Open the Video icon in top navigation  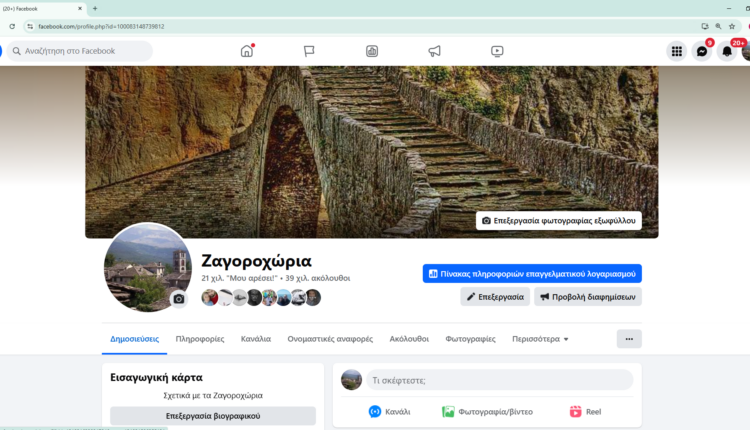[x=497, y=51]
